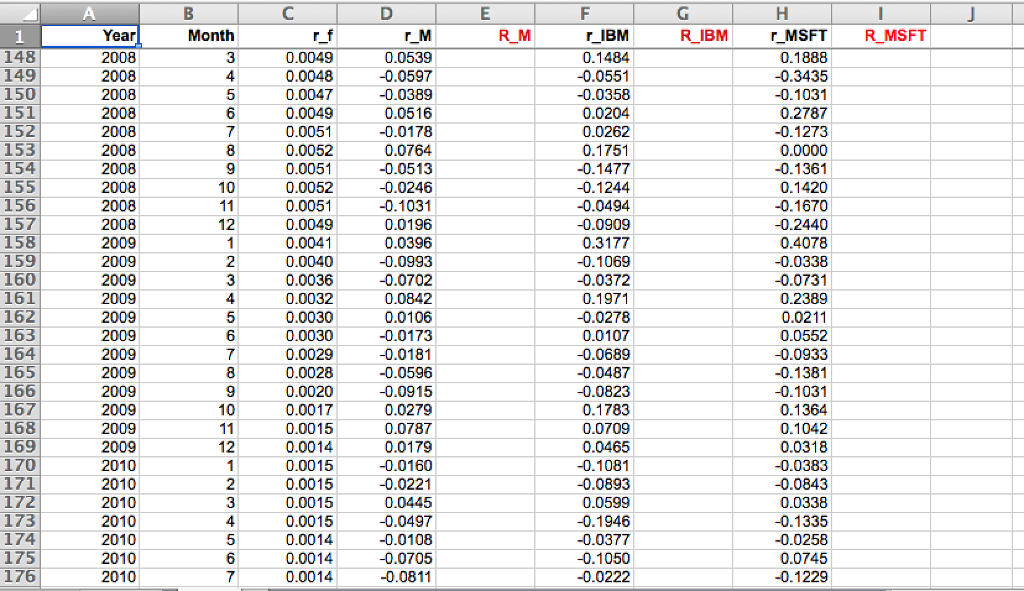The height and width of the screenshot is (591, 1024).
Task: Click the red 'R_MSFT' header cell
Action: 881,36
